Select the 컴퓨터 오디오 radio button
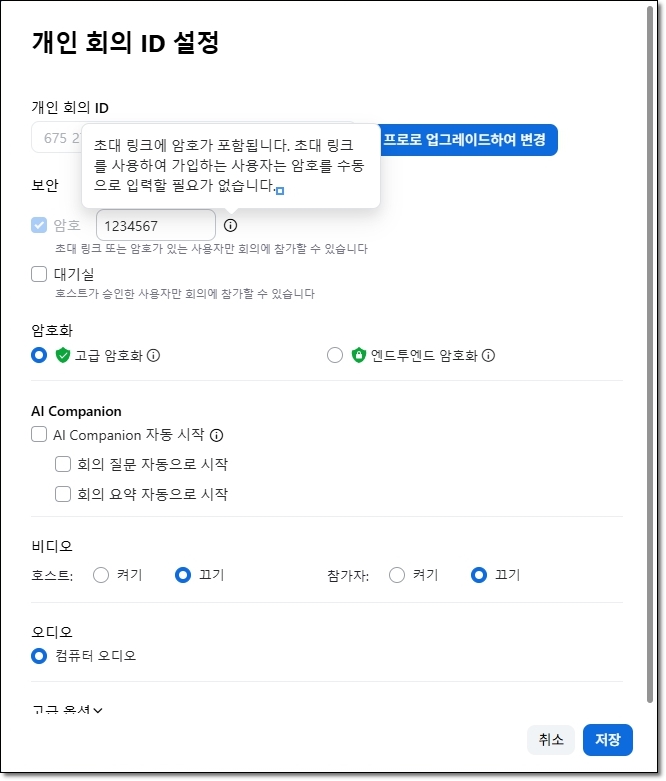 coord(39,656)
